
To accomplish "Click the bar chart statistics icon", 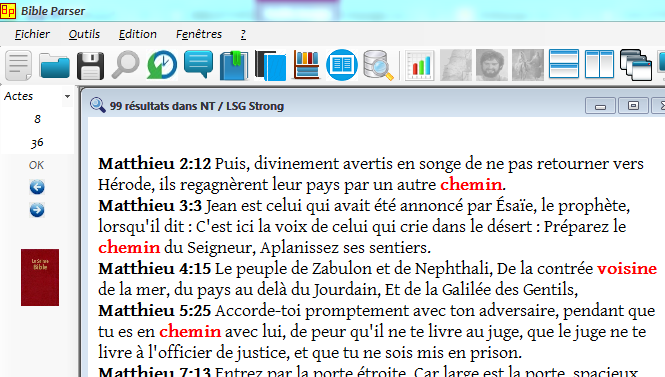I will [419, 65].
